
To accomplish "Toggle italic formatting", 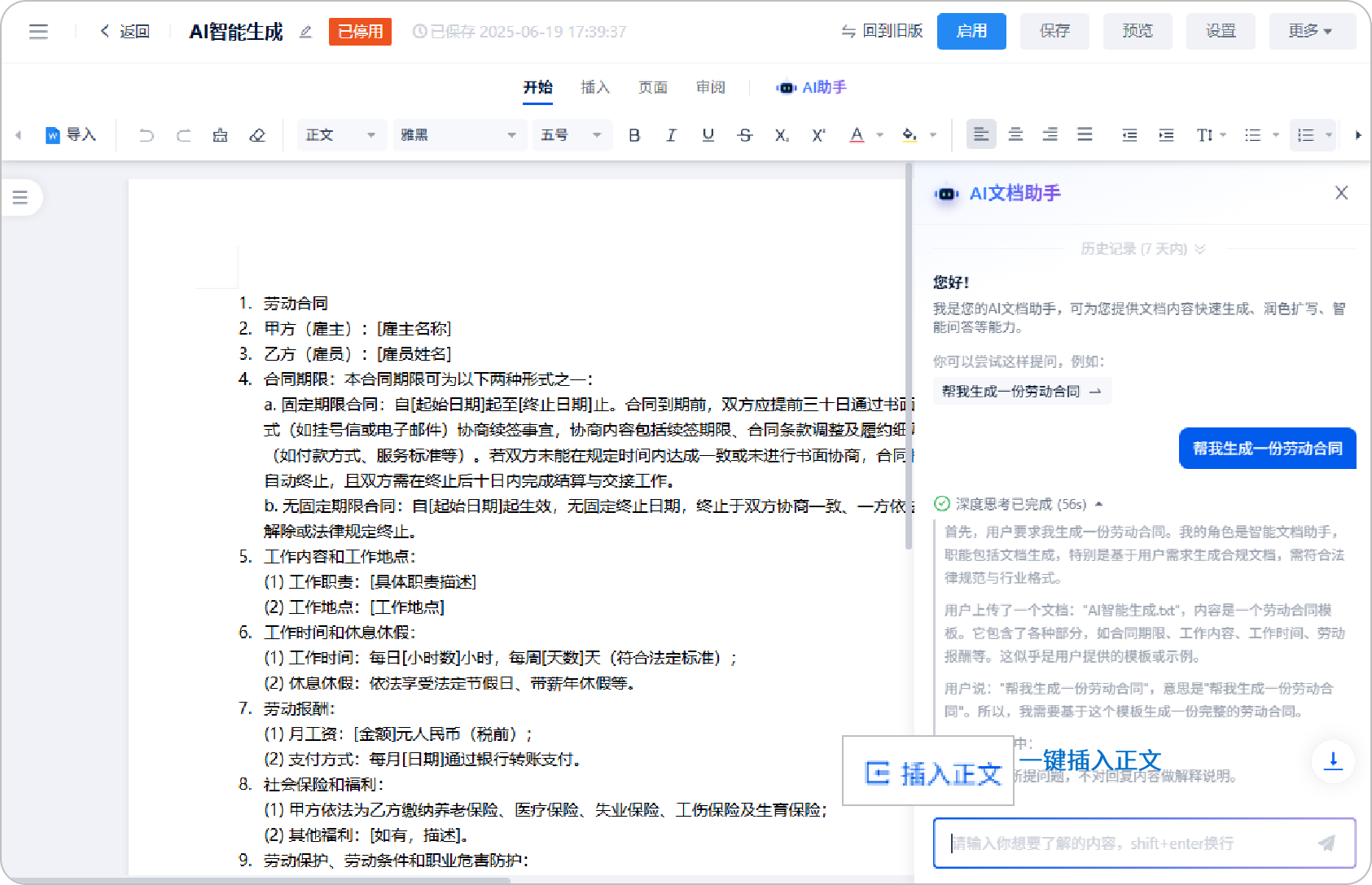I will click(x=671, y=135).
